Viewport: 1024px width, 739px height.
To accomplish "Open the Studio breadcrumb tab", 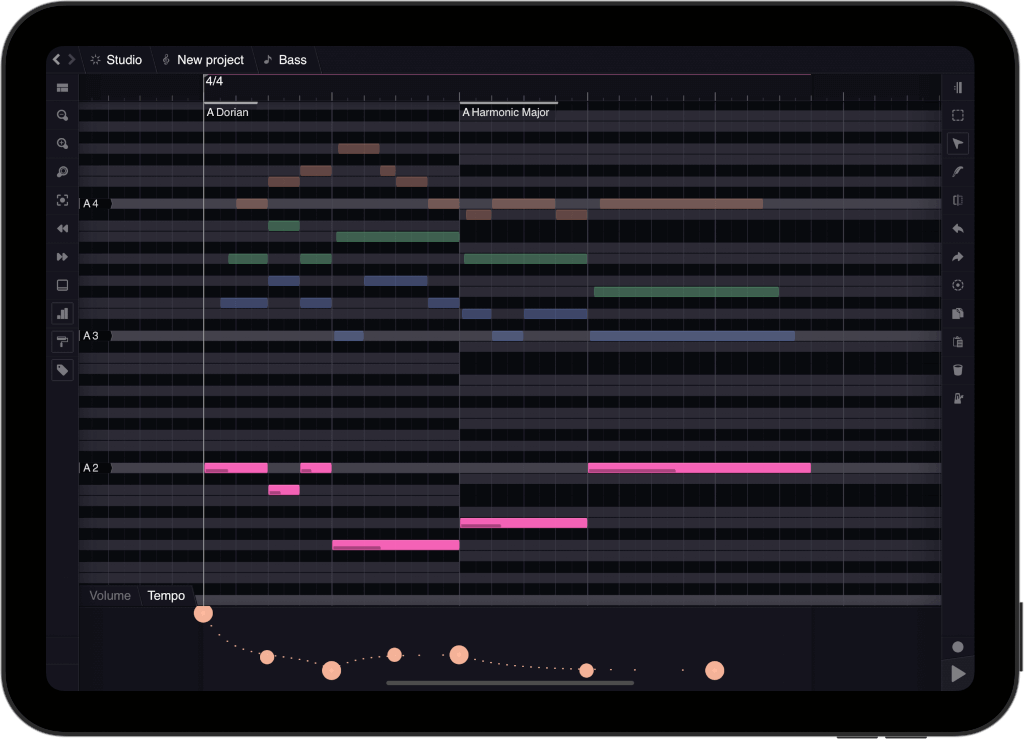I will coord(116,60).
